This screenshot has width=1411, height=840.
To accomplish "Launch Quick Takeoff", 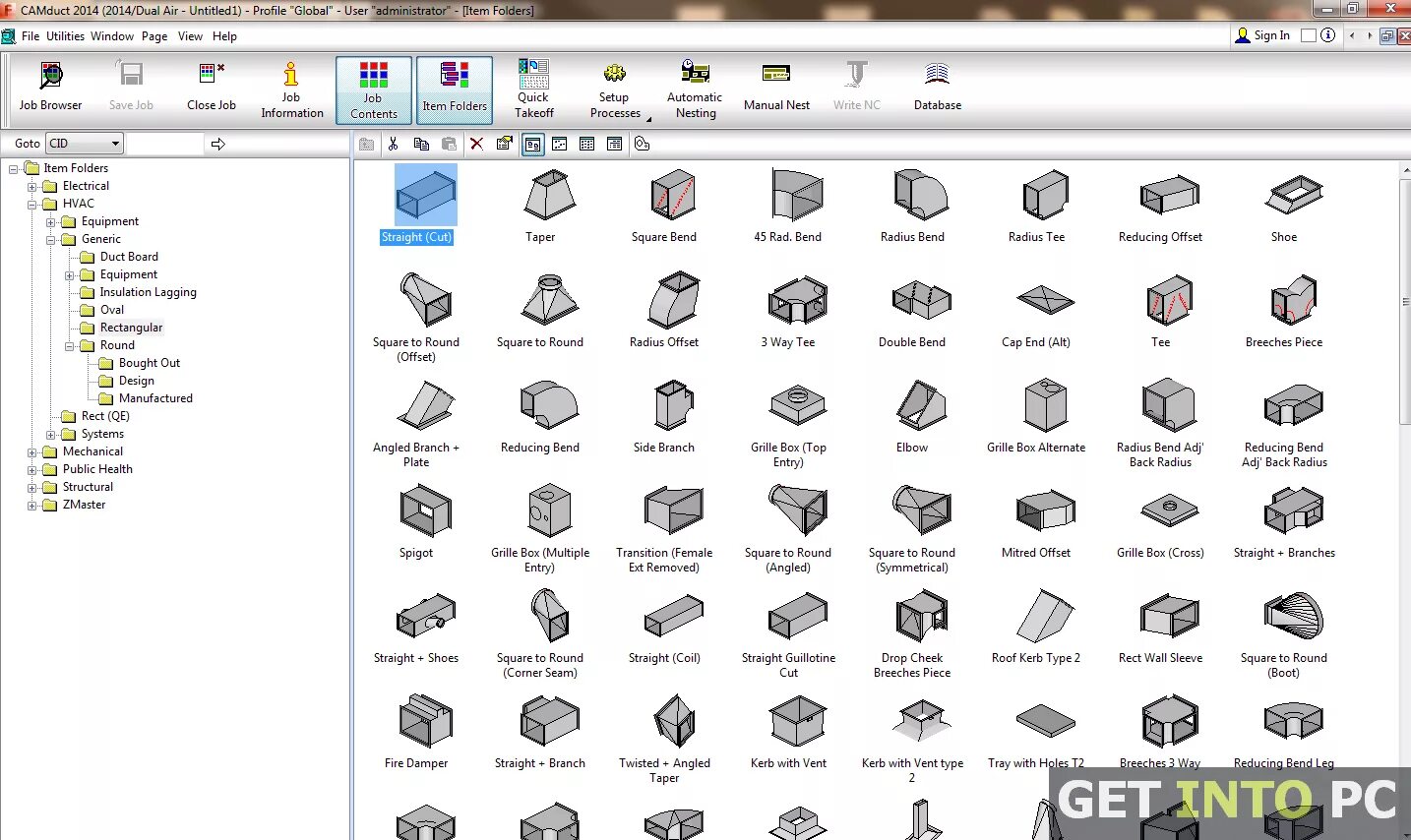I will point(533,87).
